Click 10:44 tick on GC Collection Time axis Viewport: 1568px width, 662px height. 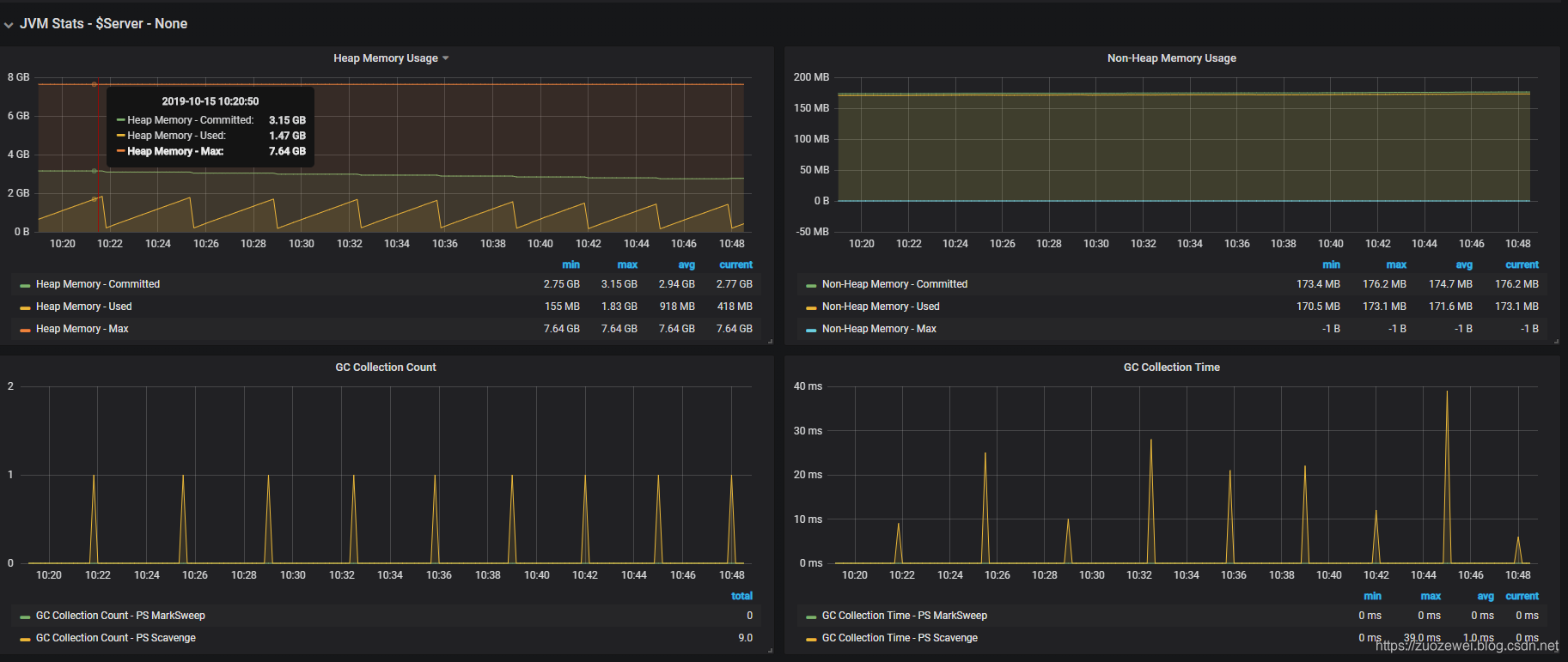1424,575
